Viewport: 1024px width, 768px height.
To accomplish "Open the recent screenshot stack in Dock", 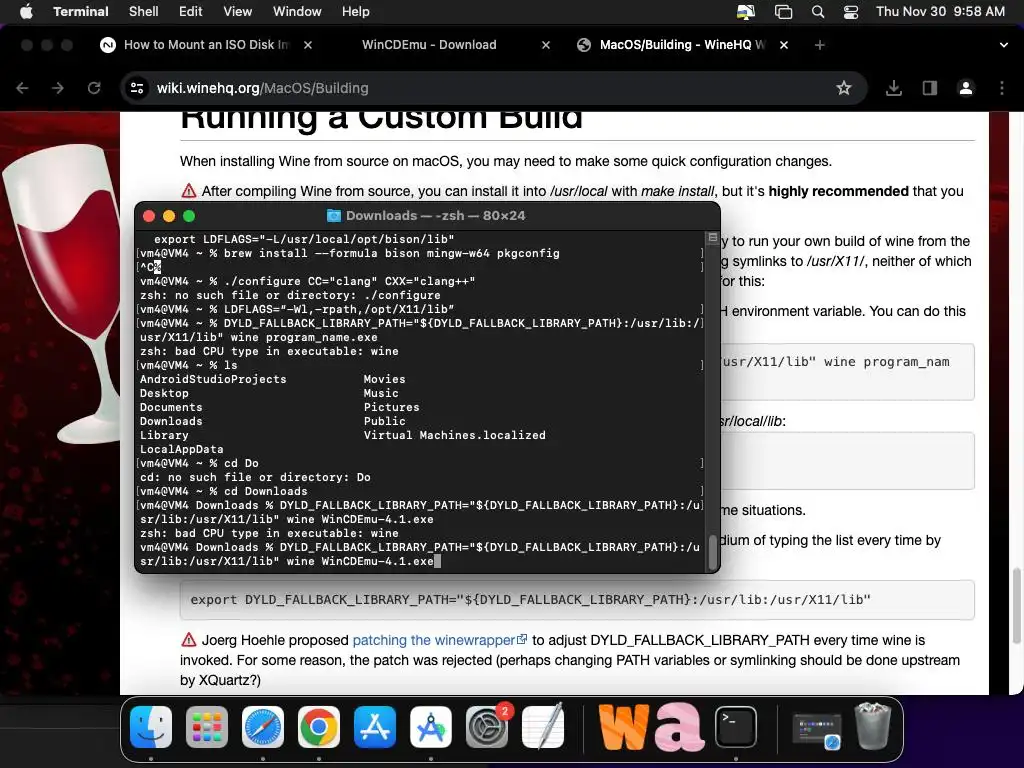I will [816, 730].
